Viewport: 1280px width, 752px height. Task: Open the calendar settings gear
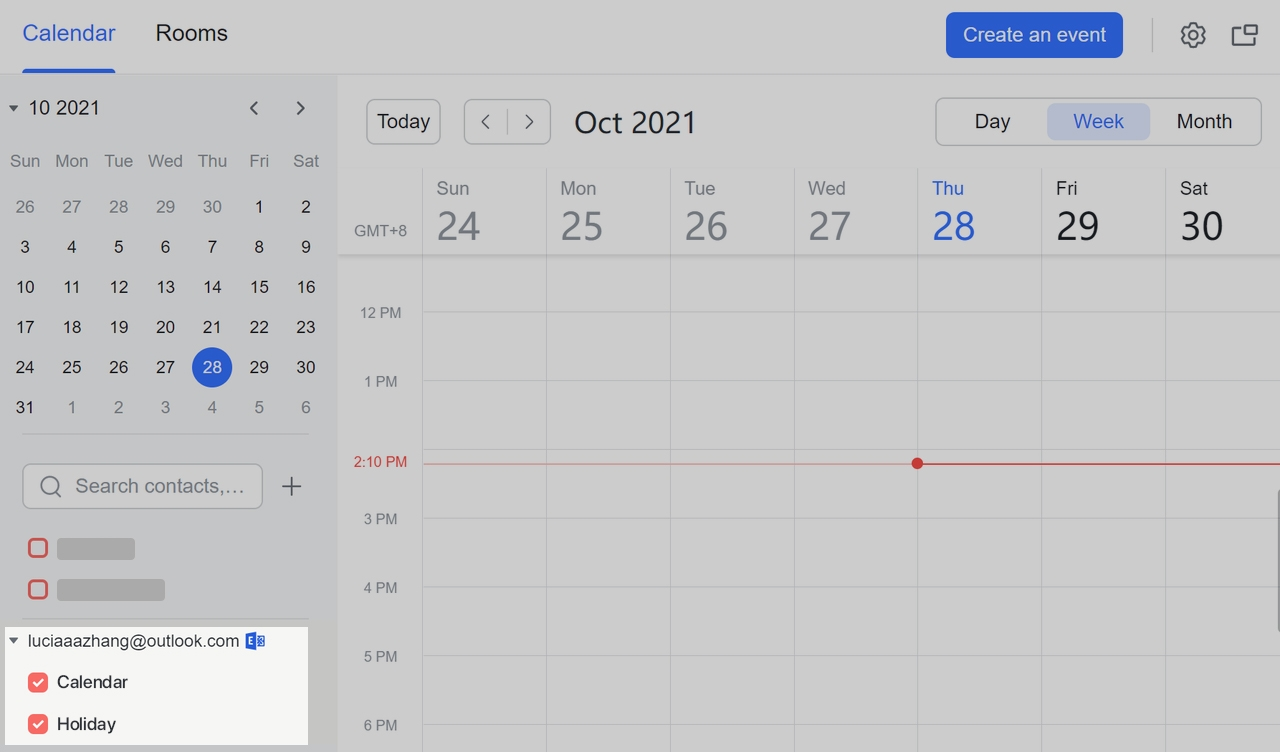[1192, 34]
